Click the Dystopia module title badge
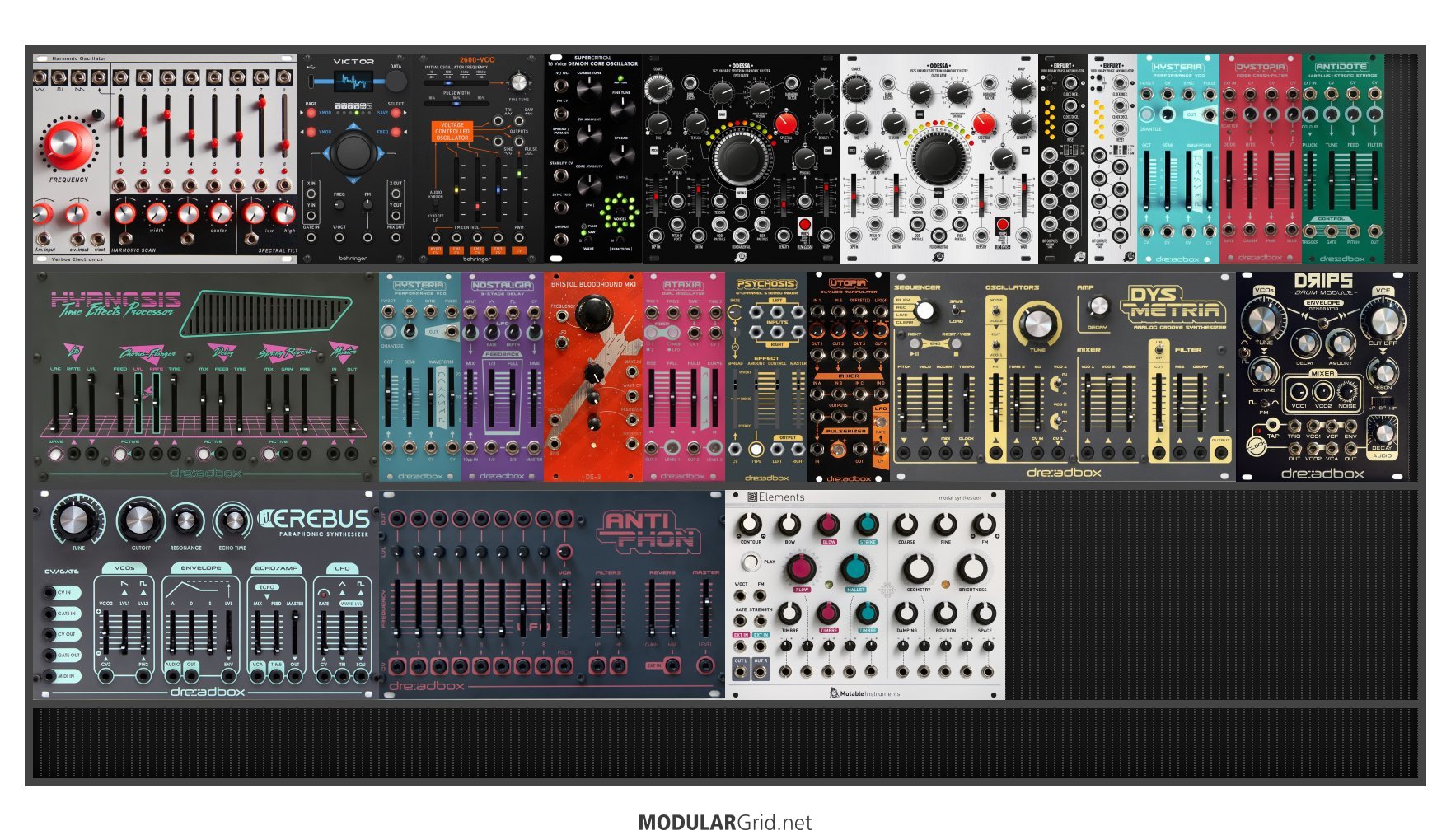 [1260, 67]
